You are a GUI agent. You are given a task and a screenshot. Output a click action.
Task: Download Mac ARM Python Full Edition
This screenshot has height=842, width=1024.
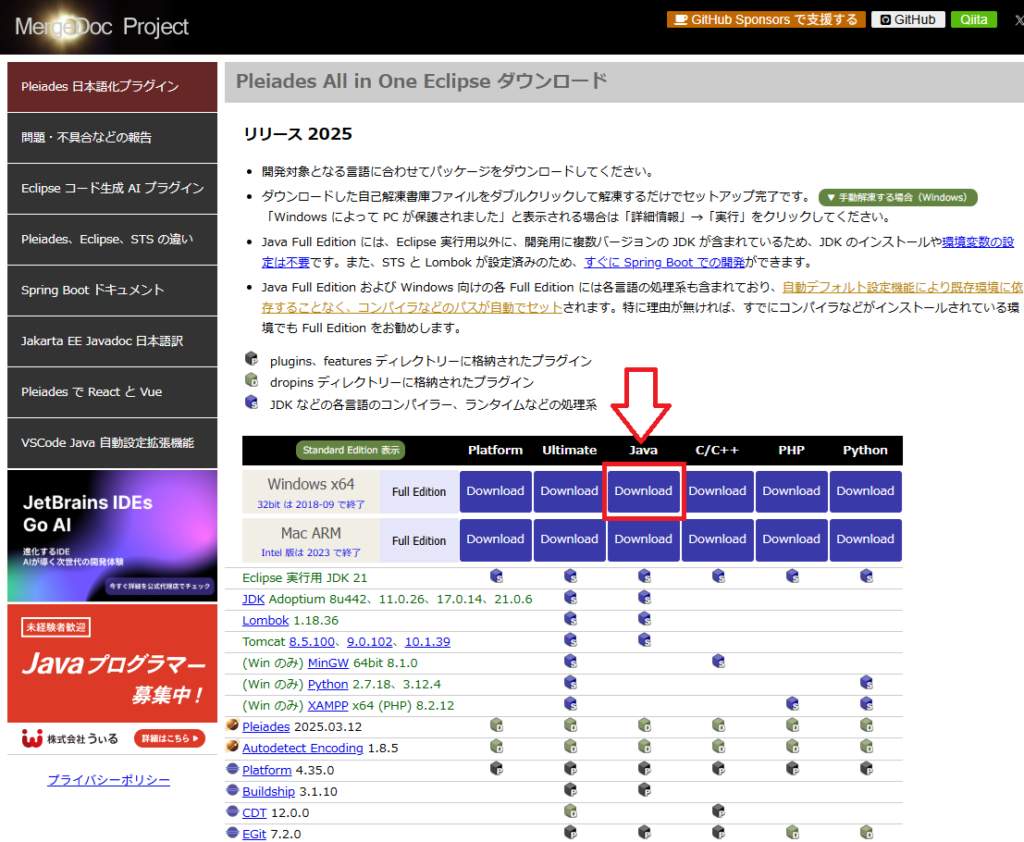[x=865, y=540]
